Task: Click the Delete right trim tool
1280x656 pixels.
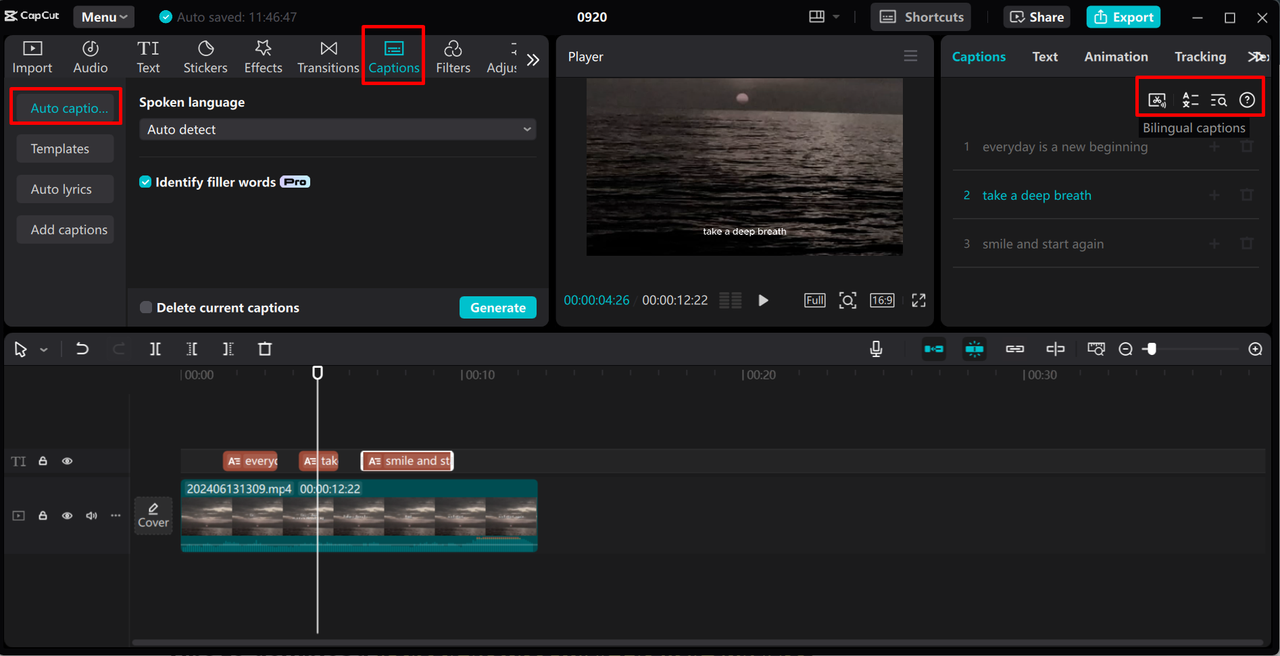Action: (x=229, y=349)
